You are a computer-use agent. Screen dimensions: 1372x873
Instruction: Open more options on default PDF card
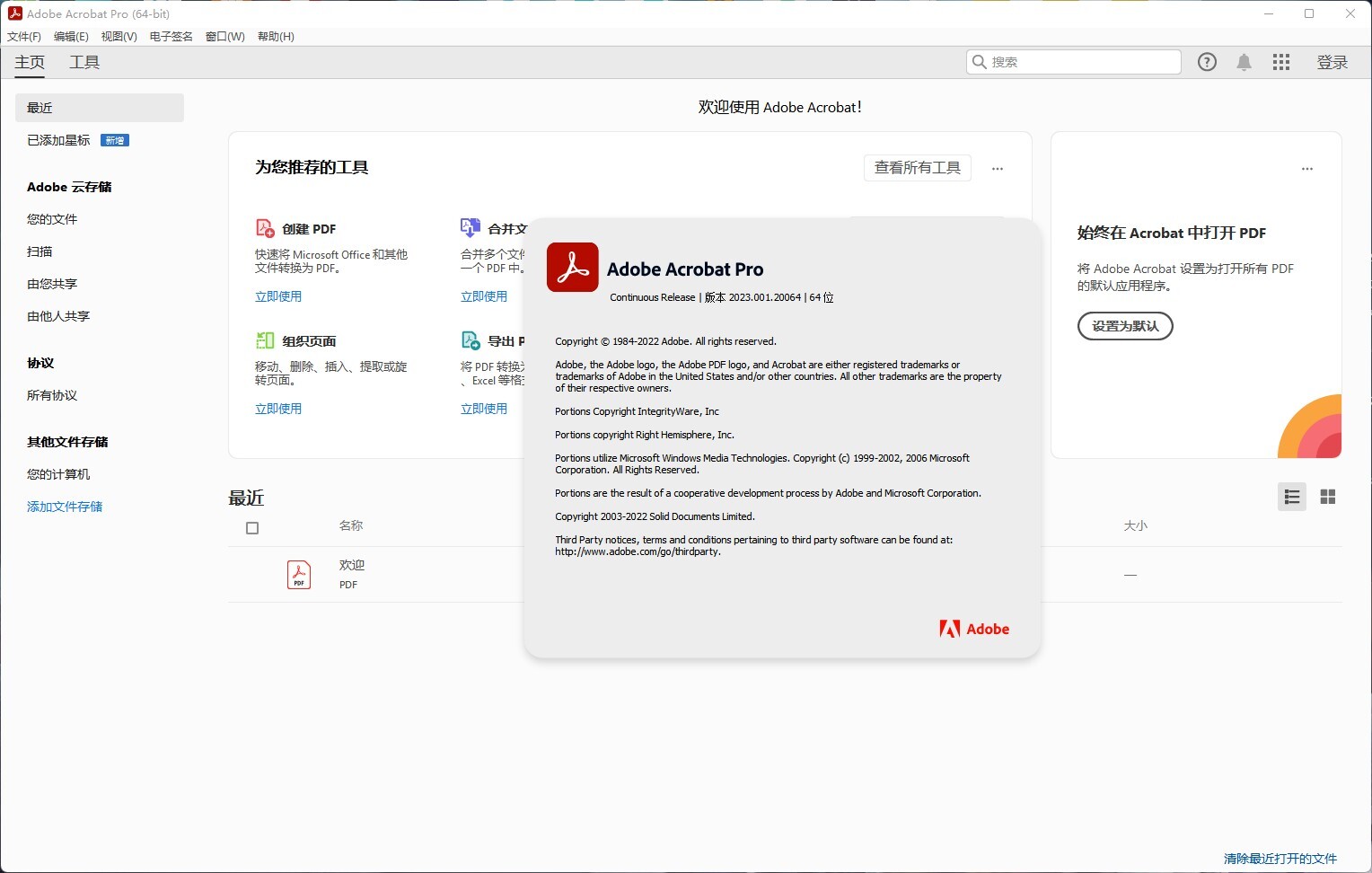(1307, 169)
